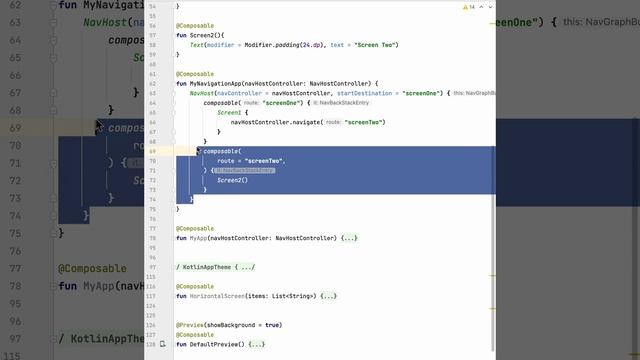
Task: Click the 'this: NavGraphBuilder' hint on line 63
Action: click(474, 93)
